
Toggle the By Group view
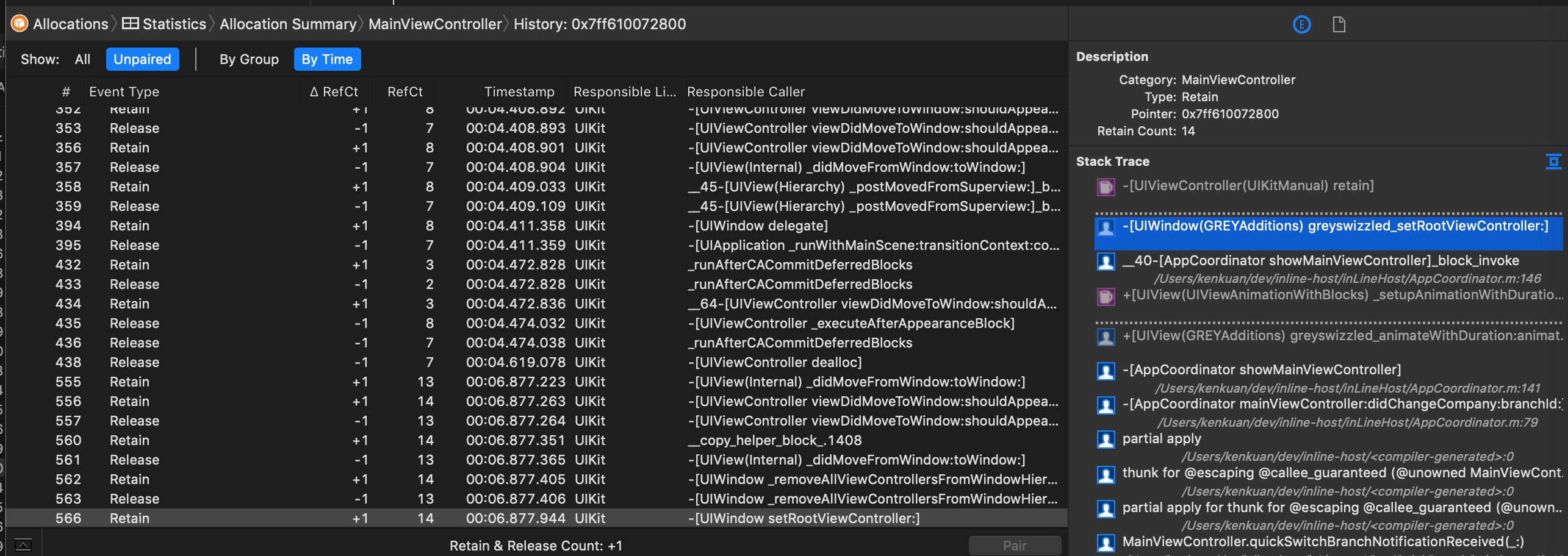click(248, 59)
